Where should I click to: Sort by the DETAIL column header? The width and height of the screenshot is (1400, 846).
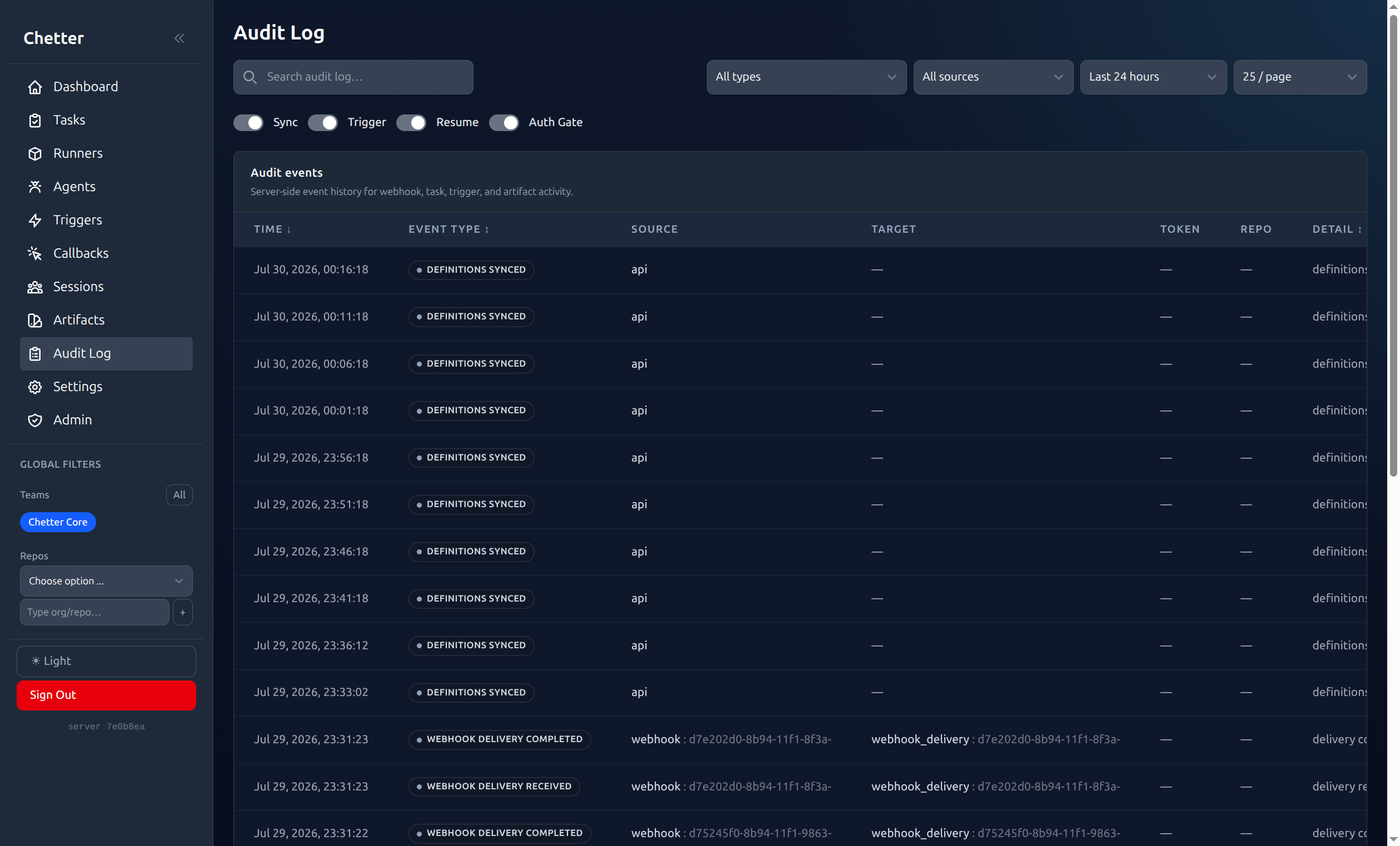point(1337,229)
